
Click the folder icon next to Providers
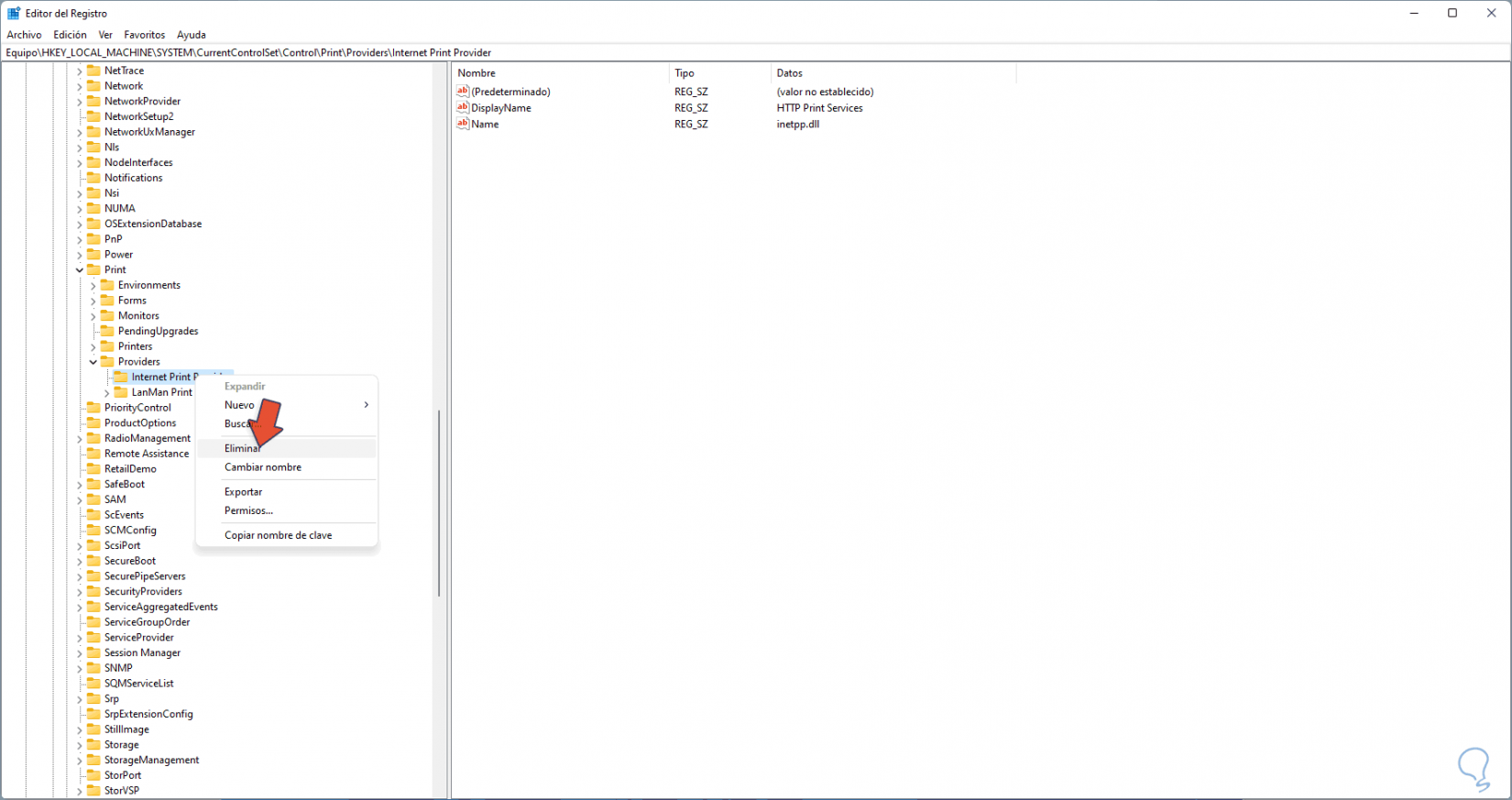(x=107, y=361)
